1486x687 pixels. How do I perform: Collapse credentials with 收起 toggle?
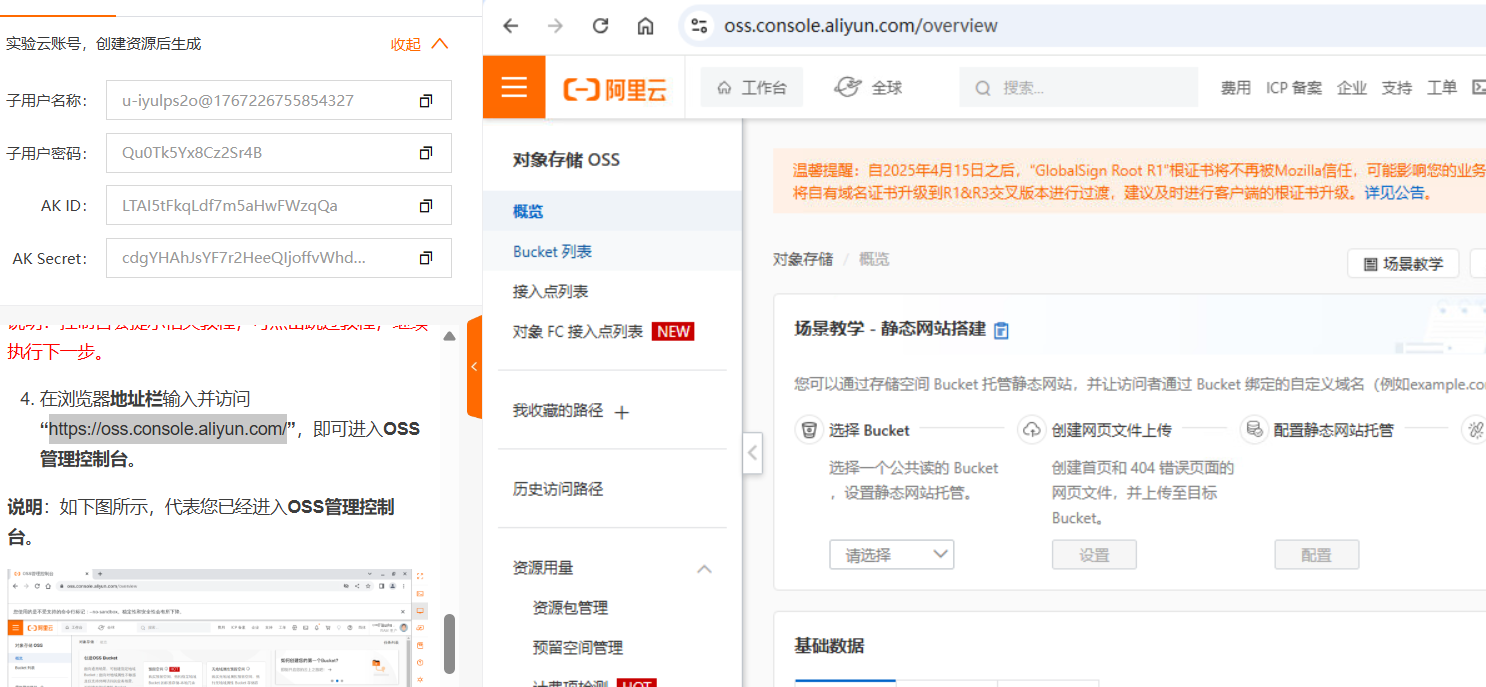(x=419, y=44)
